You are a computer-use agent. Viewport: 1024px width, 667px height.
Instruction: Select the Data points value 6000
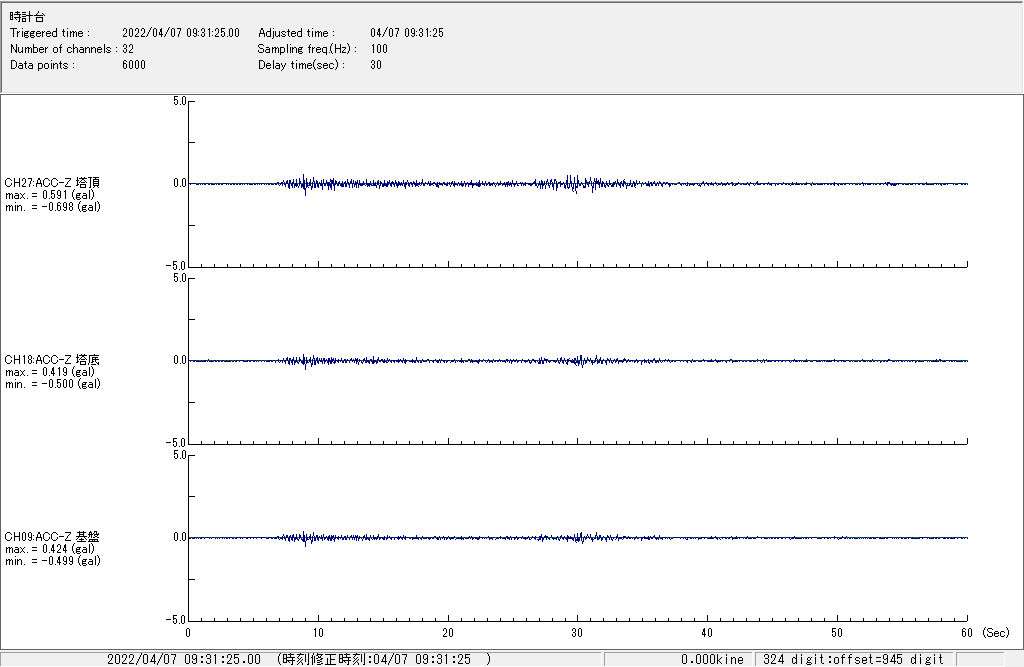point(134,65)
